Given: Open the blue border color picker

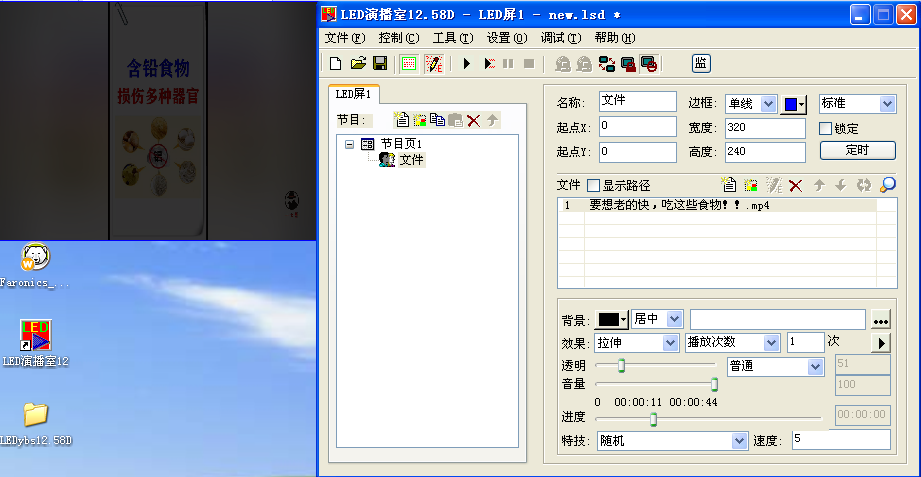Looking at the screenshot, I should (793, 105).
